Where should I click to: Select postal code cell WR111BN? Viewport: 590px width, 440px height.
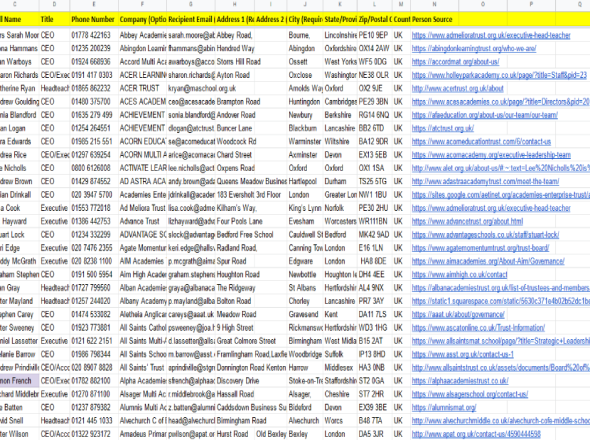click(x=374, y=221)
